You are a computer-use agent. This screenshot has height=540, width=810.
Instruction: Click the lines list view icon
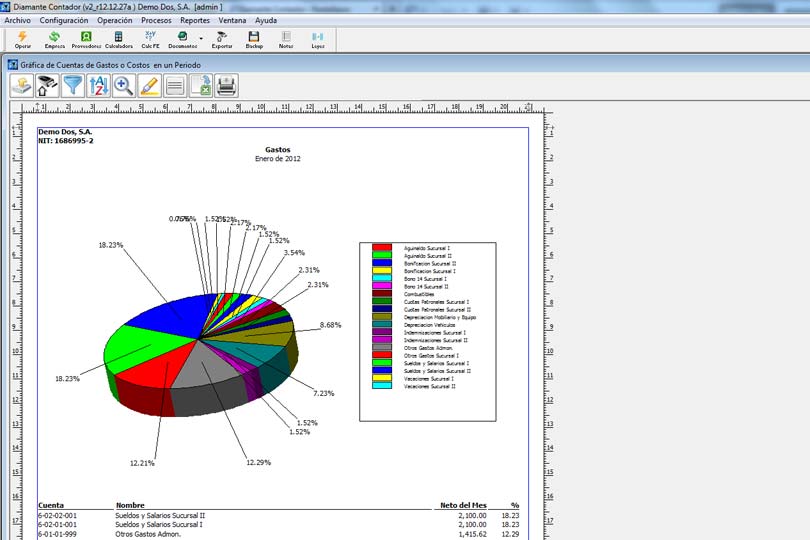pyautogui.click(x=175, y=85)
